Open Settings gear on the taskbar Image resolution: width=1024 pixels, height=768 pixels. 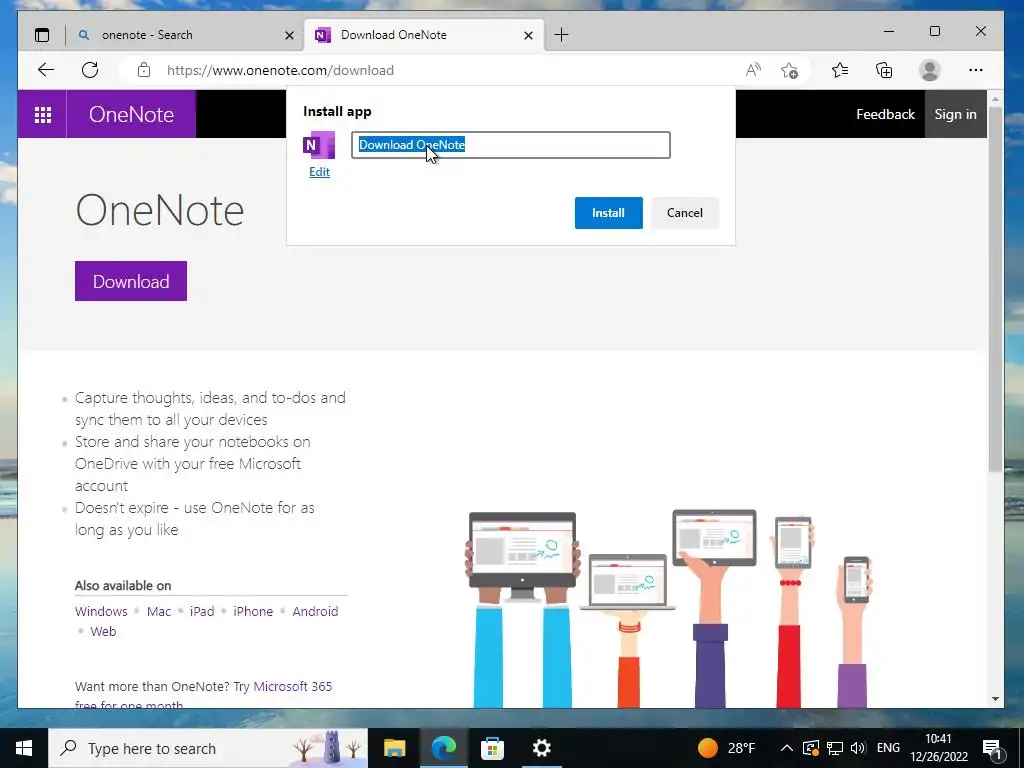(x=541, y=748)
